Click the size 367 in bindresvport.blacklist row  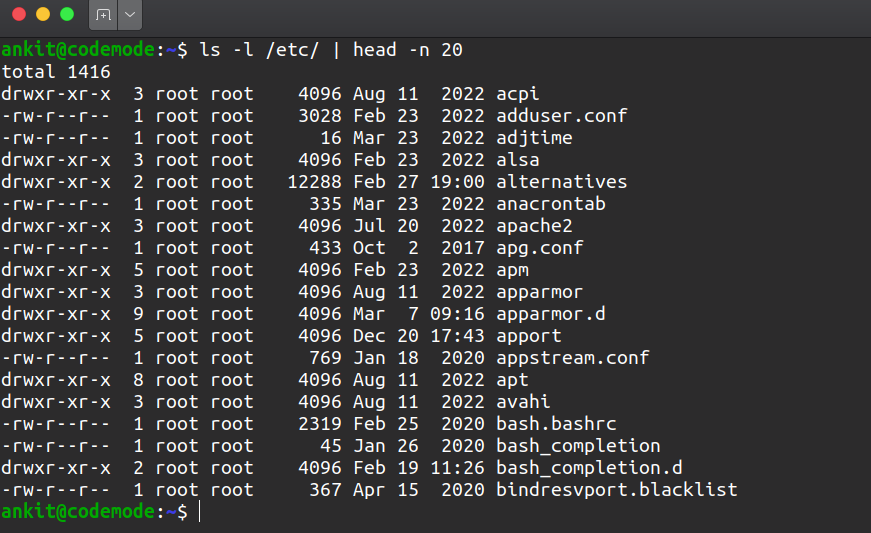coord(326,490)
